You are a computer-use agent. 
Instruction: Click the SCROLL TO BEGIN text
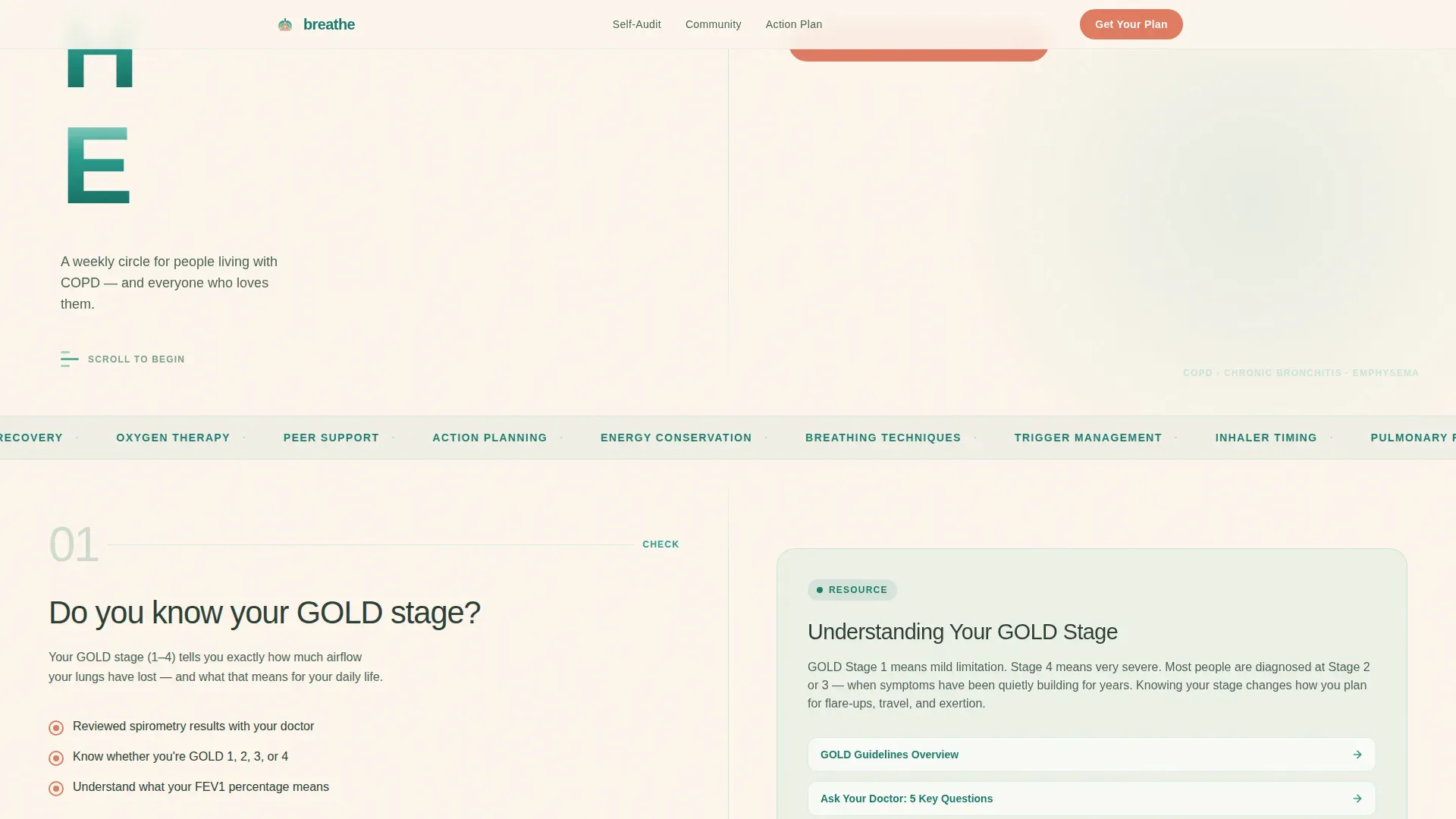point(136,359)
